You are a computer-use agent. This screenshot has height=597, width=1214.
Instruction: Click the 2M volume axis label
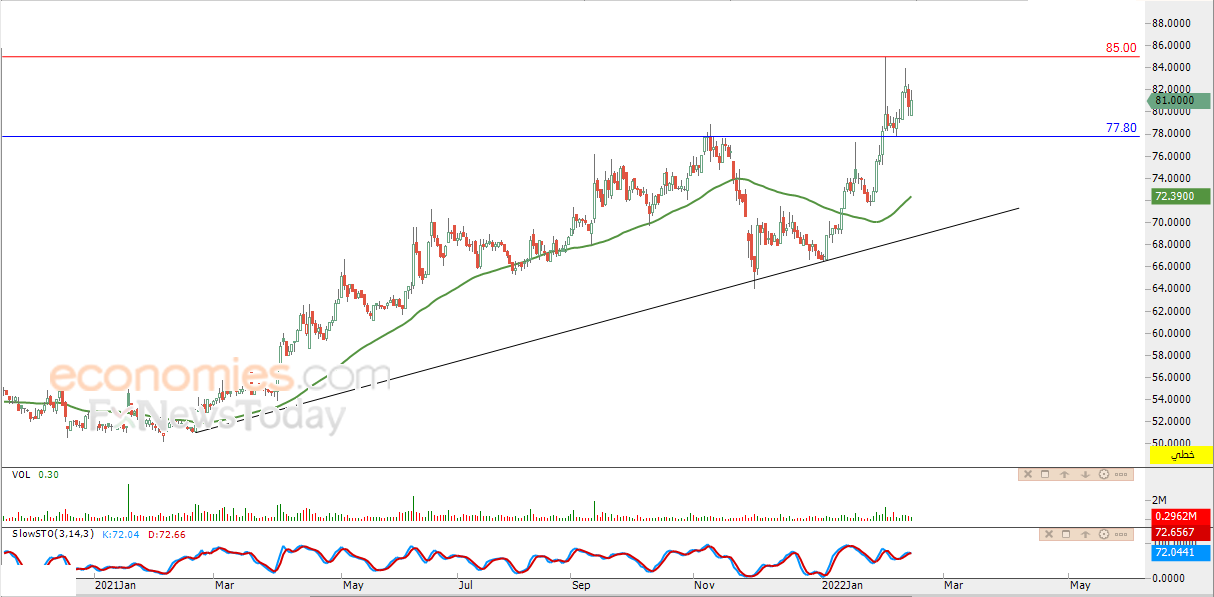[x=1160, y=500]
